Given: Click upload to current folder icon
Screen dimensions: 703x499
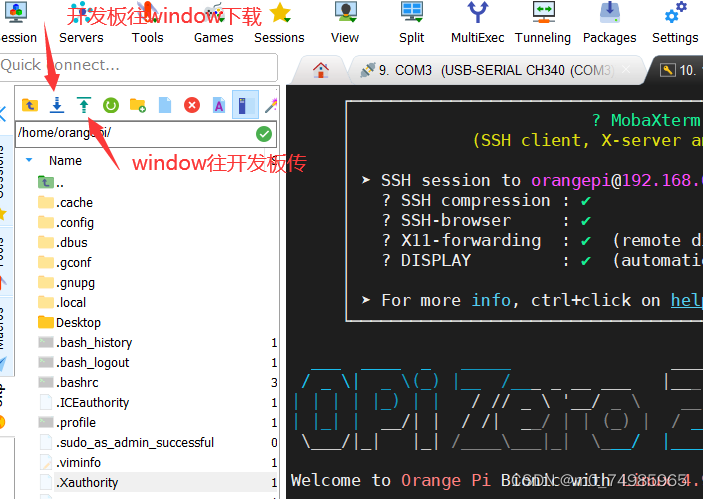Looking at the screenshot, I should click(84, 105).
